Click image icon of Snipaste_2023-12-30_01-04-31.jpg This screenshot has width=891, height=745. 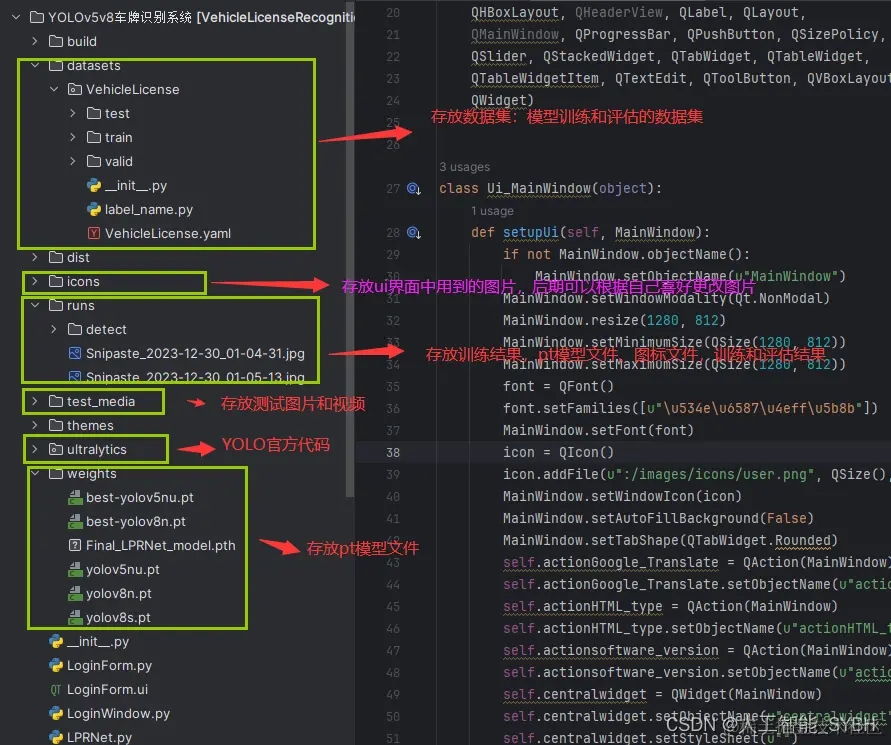click(74, 353)
